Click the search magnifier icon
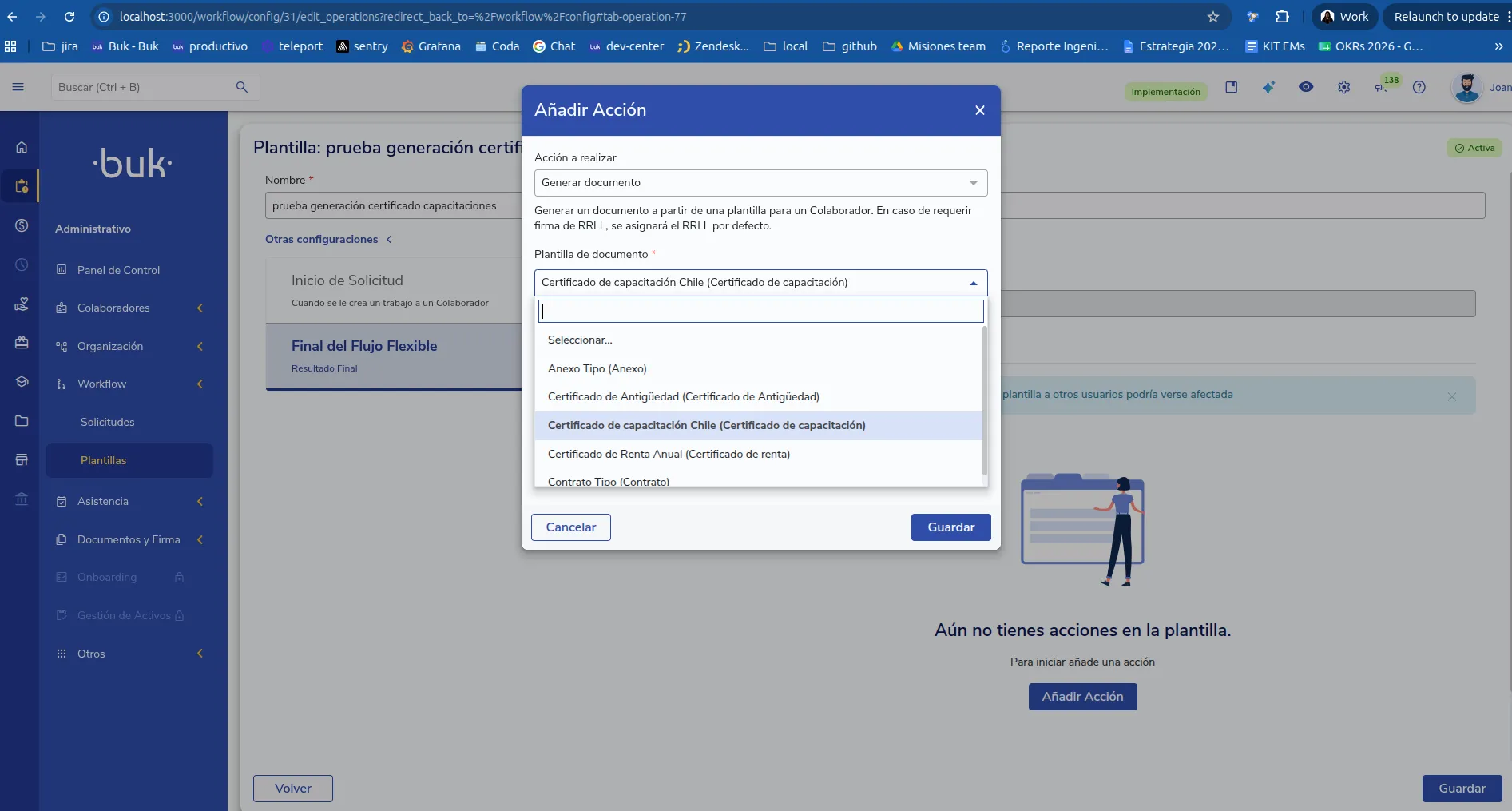Image resolution: width=1512 pixels, height=811 pixels. pos(241,87)
